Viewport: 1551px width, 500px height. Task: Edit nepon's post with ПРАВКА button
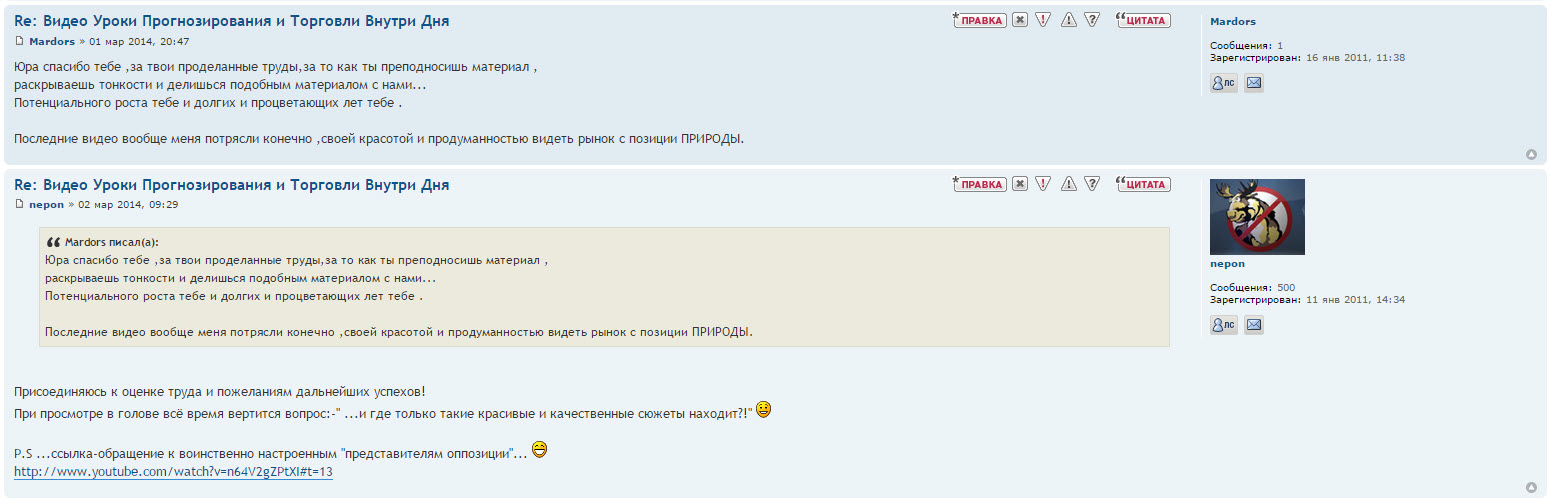[979, 184]
